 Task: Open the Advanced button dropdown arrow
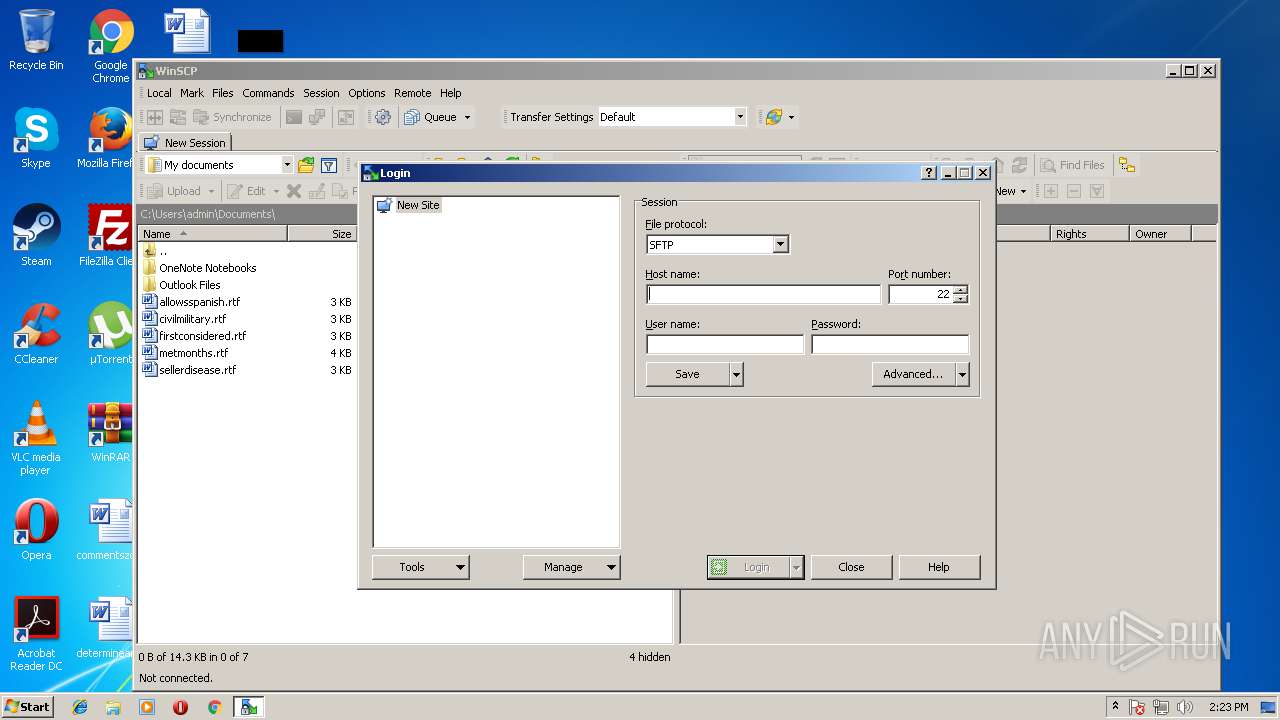[962, 374]
